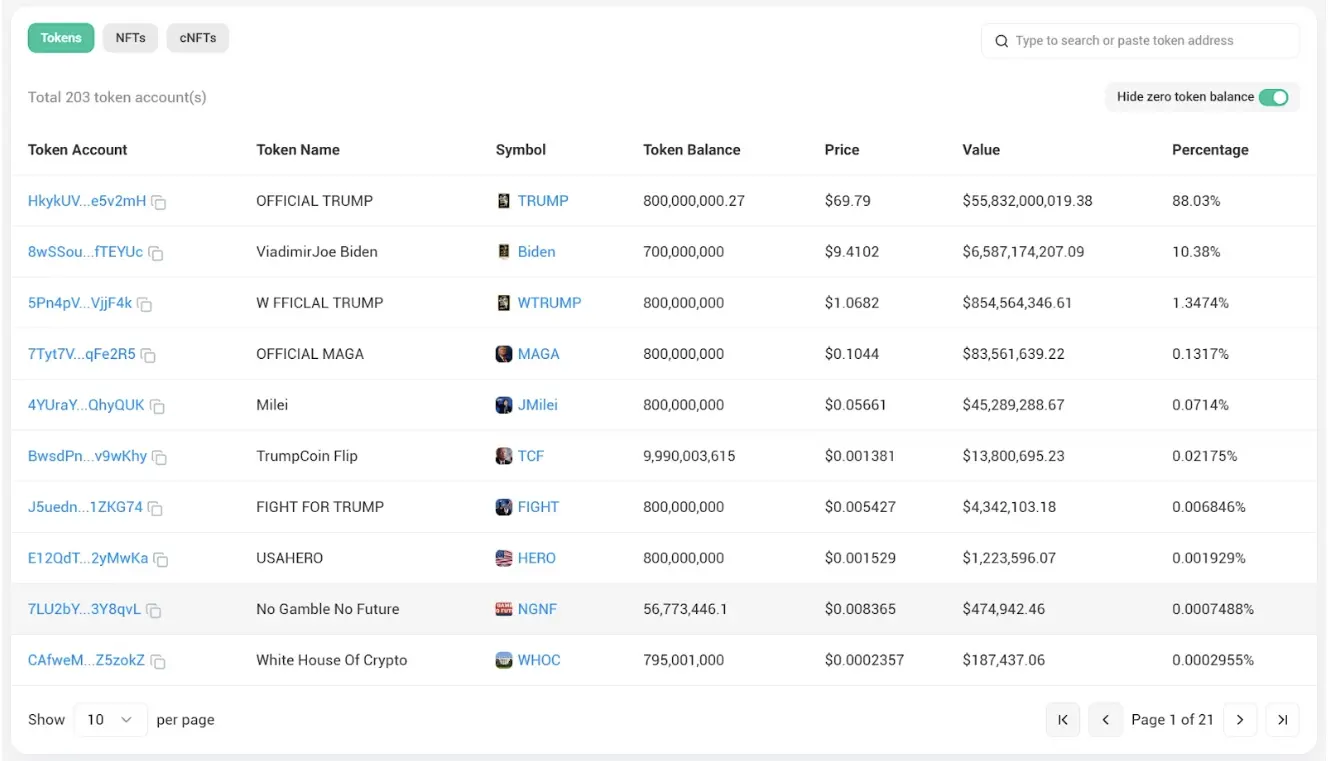
Task: Open token account 7Tyt7V...qFe2R5 link
Action: pos(82,354)
